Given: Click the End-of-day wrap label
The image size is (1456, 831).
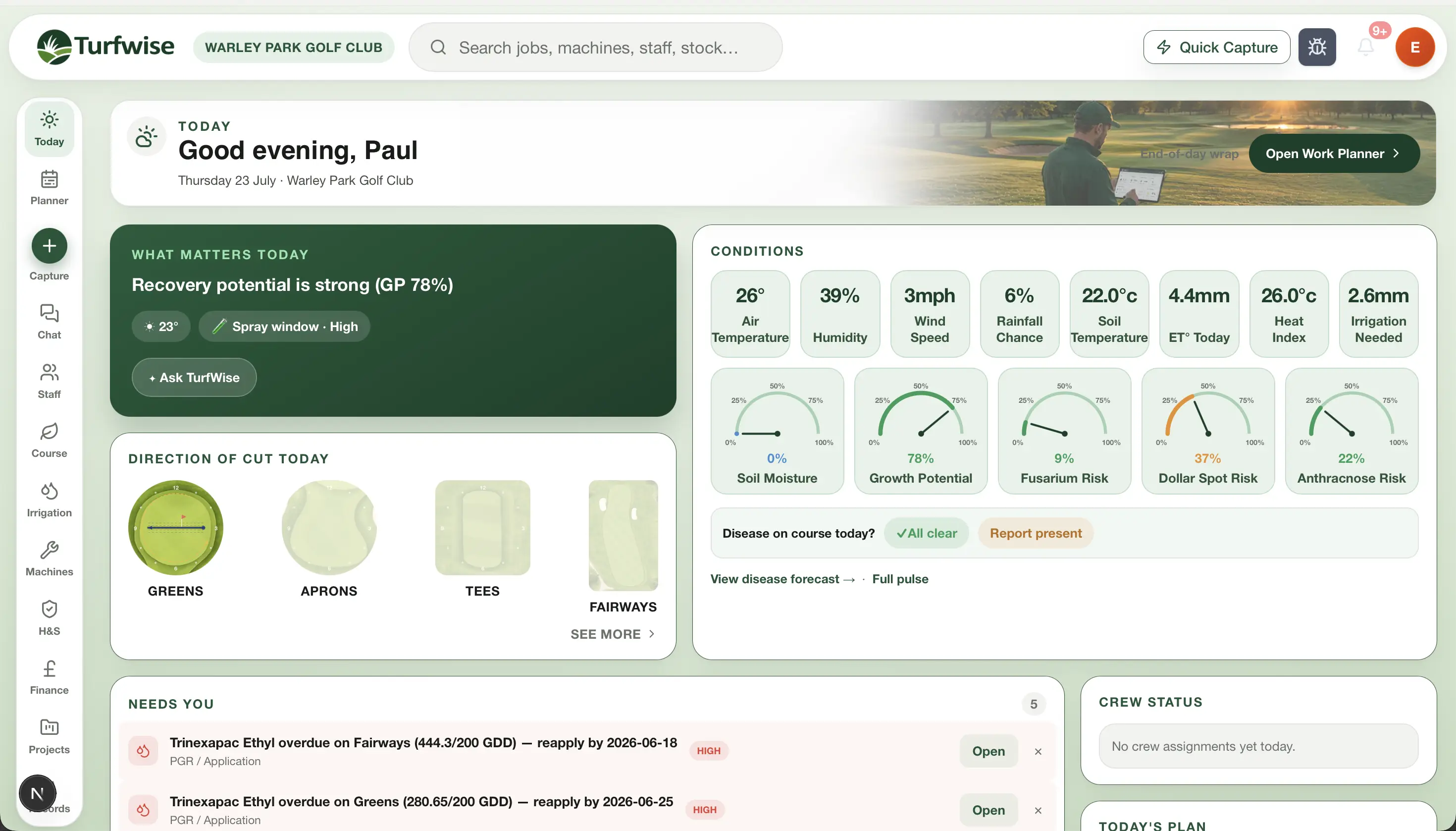Looking at the screenshot, I should (x=1189, y=154).
